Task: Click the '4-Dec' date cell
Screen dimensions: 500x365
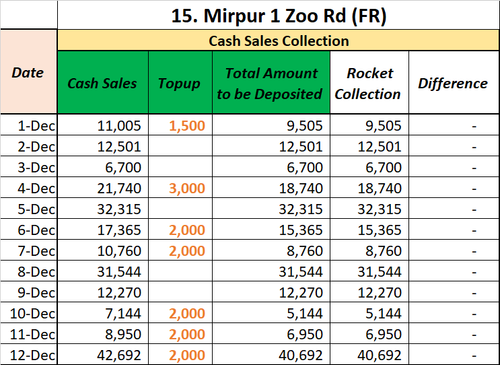Action: click(x=29, y=188)
